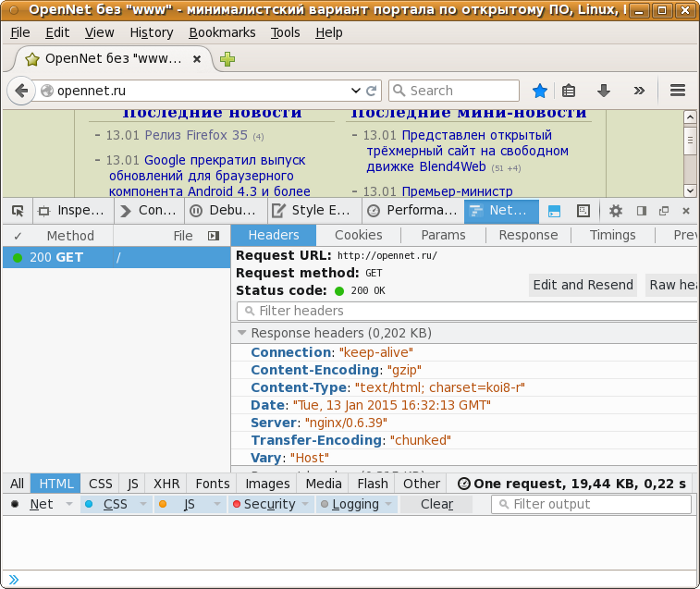700x589 pixels.
Task: Switch to the Inspector tab
Action: click(73, 211)
